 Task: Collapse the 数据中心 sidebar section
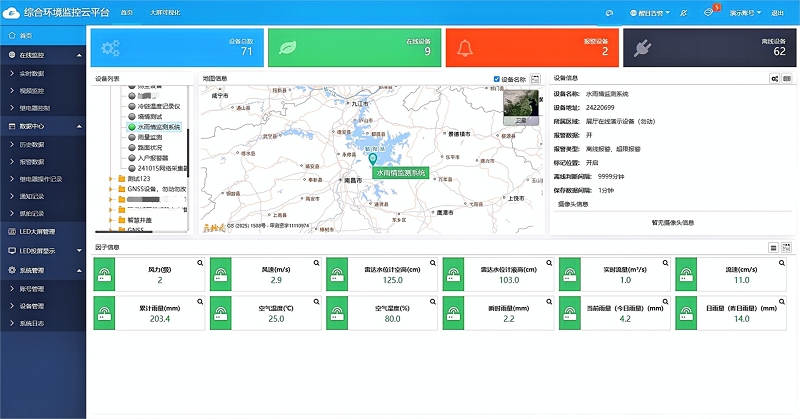78,126
